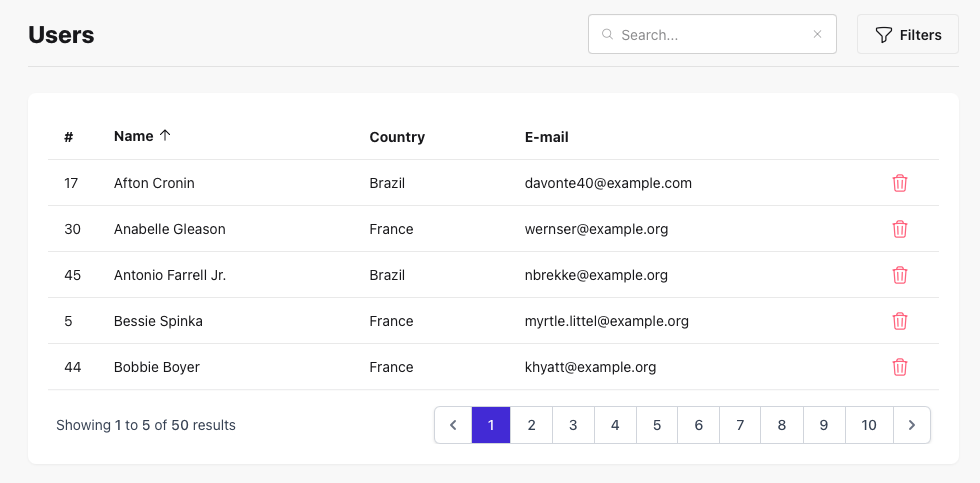Click inside the Search input field
The height and width of the screenshot is (483, 980).
click(x=710, y=35)
